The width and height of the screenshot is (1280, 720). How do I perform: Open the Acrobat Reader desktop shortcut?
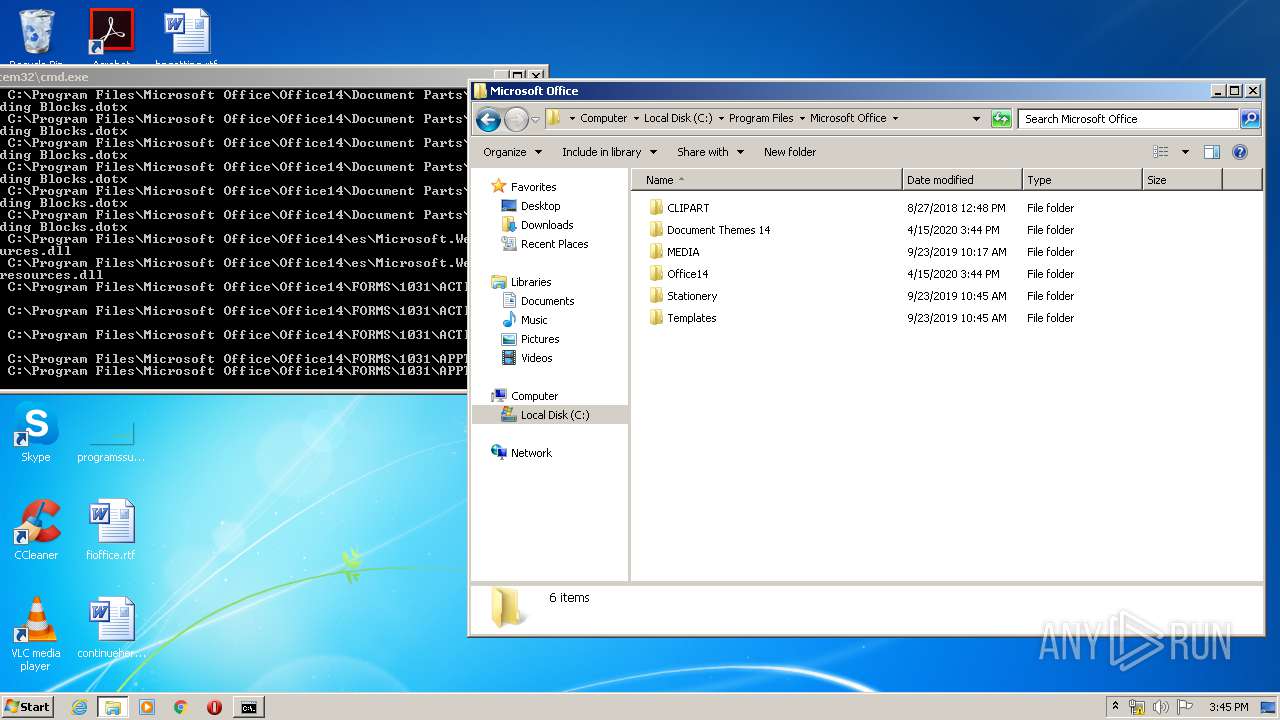(112, 37)
